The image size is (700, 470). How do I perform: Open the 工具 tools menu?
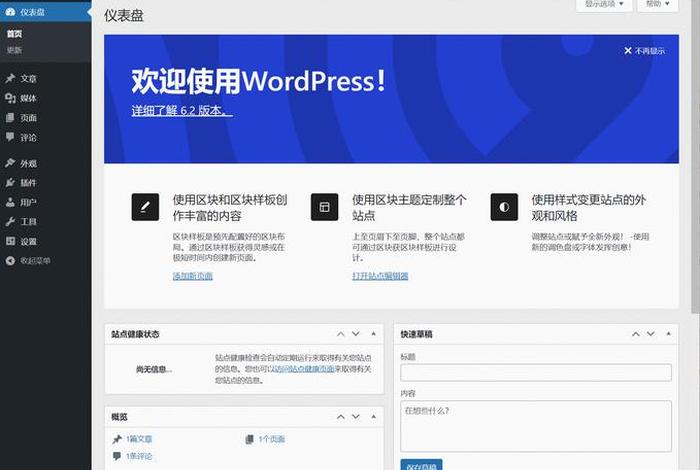coord(46,221)
